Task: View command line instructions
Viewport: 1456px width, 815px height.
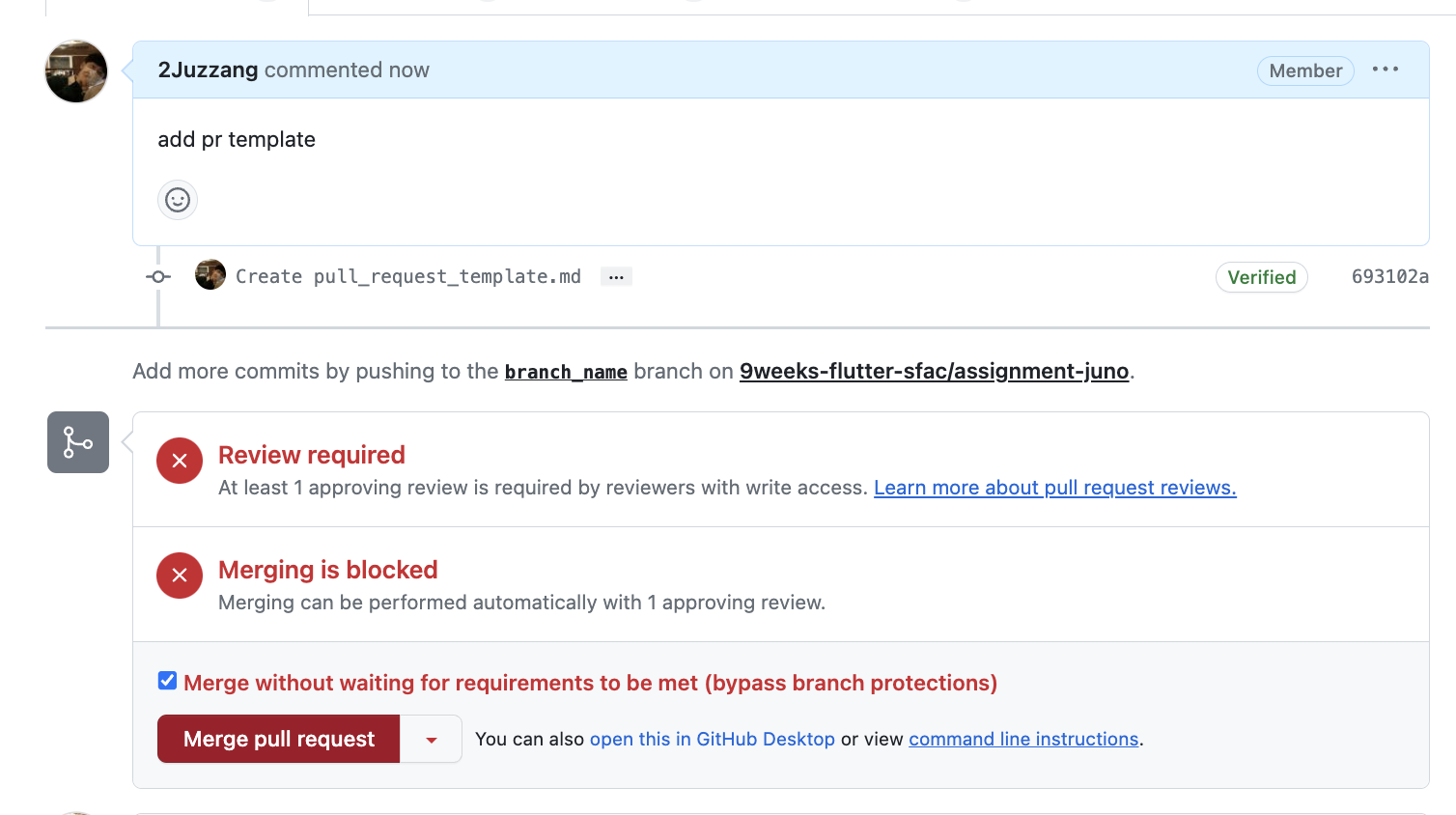Action: tap(1023, 740)
